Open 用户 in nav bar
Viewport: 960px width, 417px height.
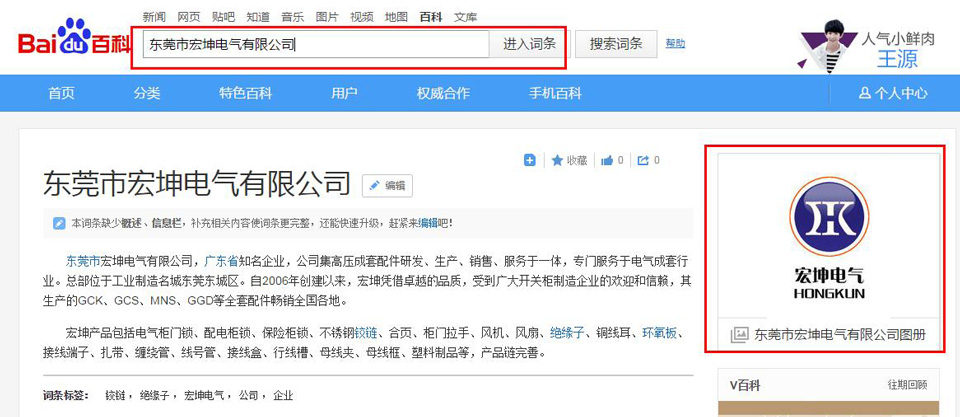coord(345,93)
